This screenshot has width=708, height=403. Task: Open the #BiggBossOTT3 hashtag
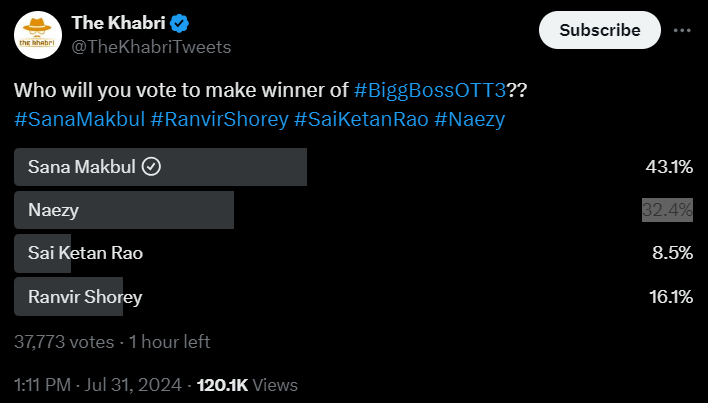click(x=430, y=90)
